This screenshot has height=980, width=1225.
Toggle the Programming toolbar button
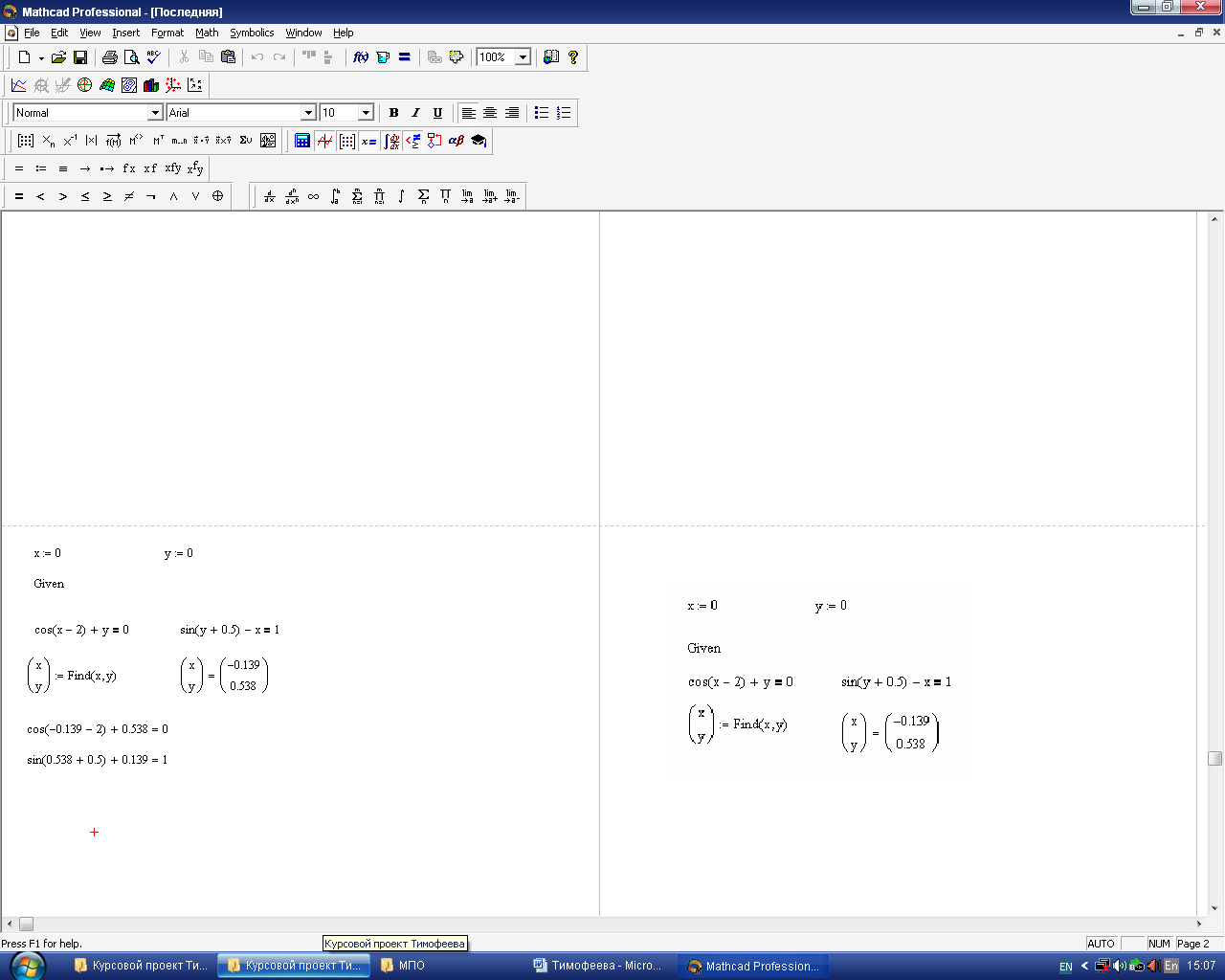click(434, 141)
